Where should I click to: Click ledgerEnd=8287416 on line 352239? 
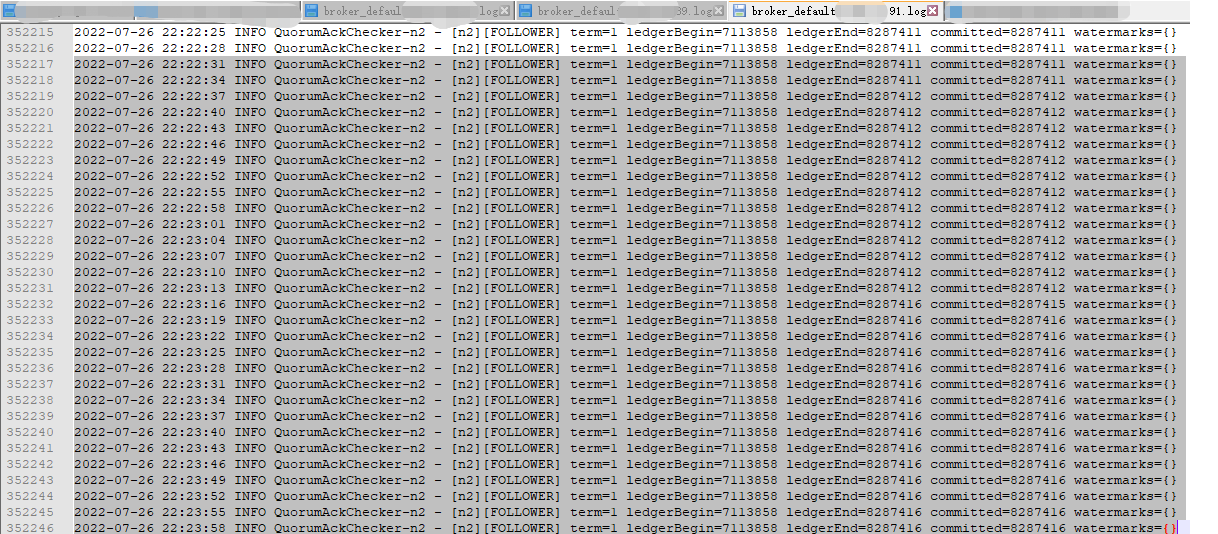point(854,416)
